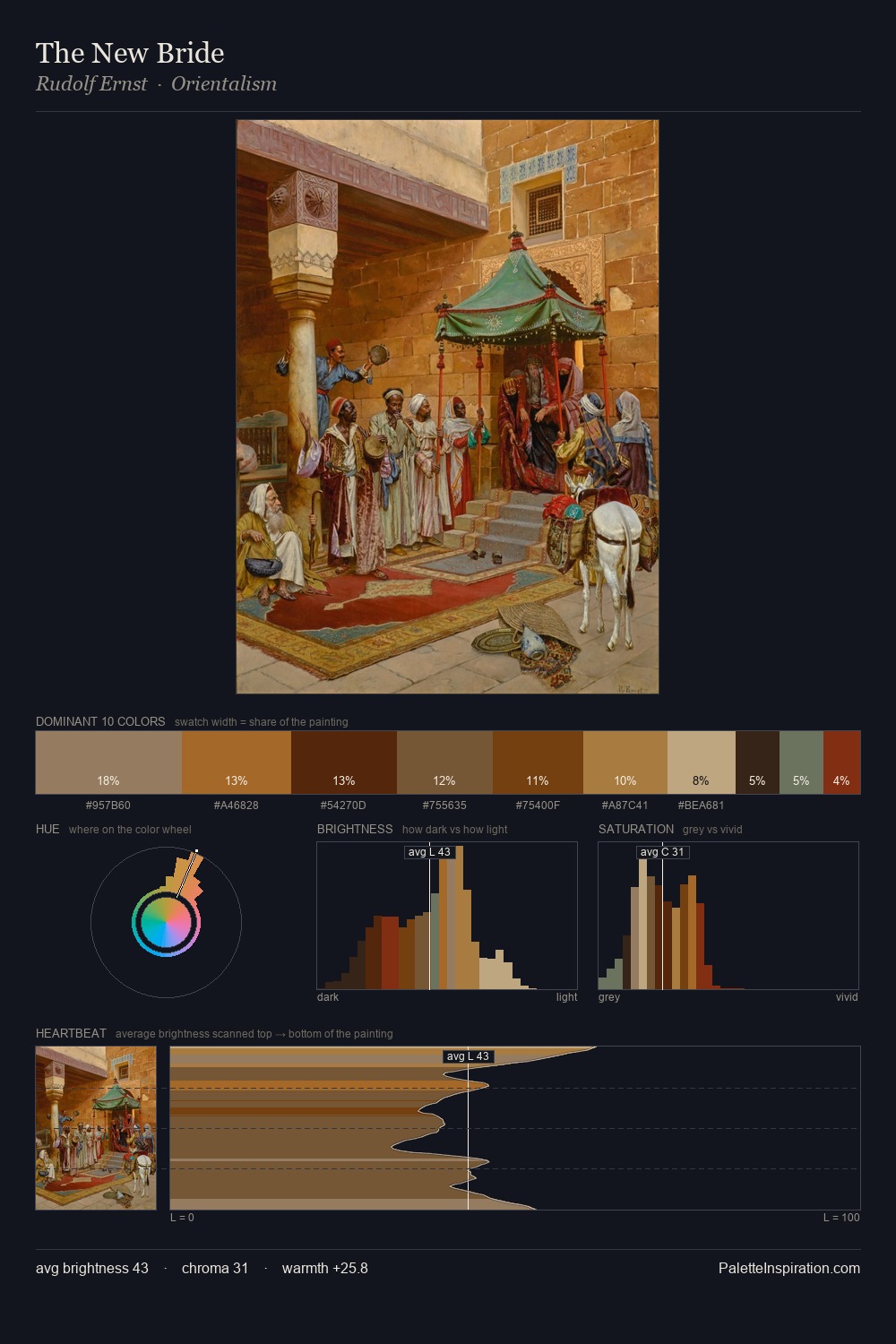Pick the 5% grey-green swatch

[x=801, y=762]
